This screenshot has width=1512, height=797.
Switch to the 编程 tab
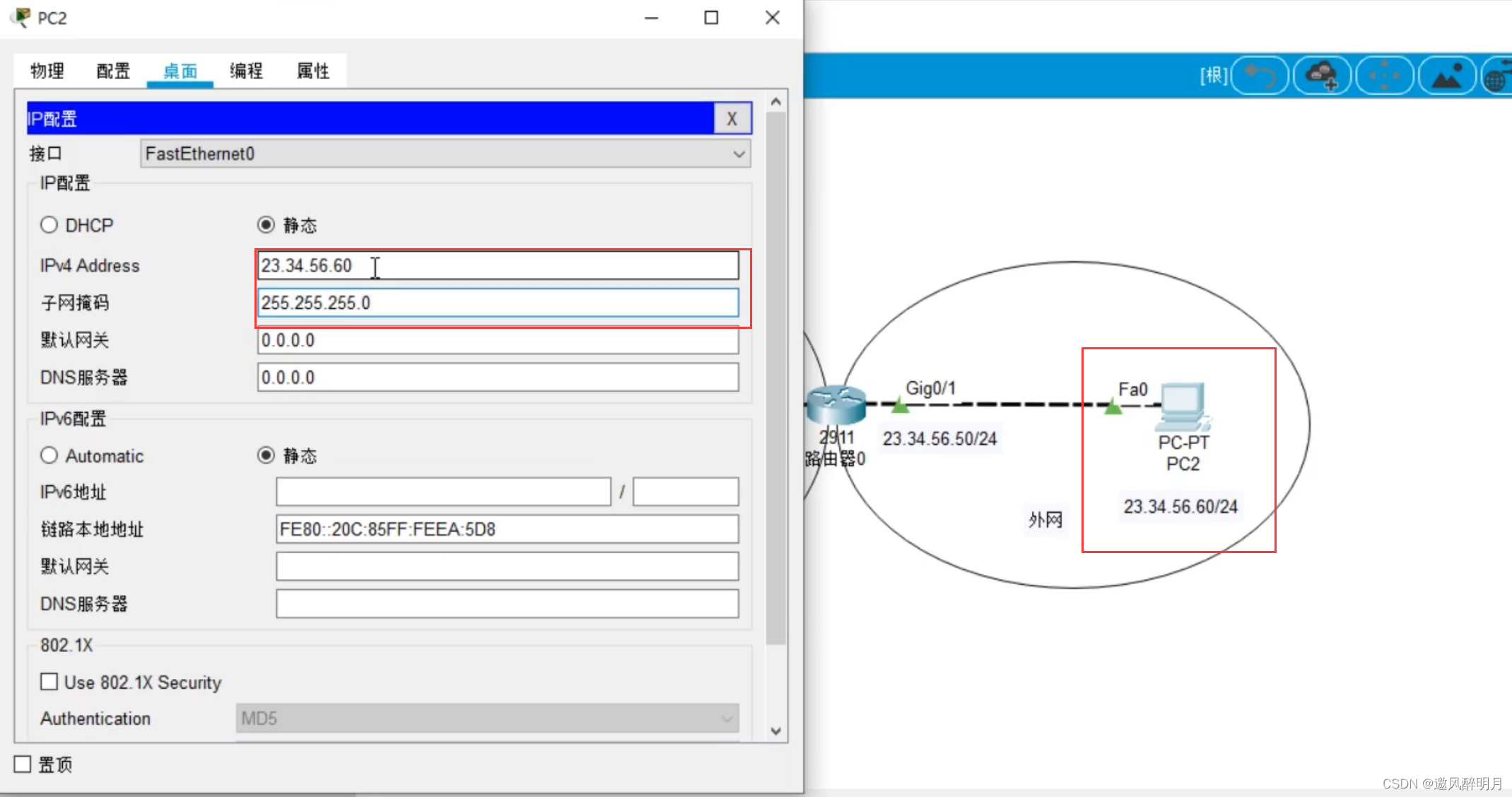(246, 71)
